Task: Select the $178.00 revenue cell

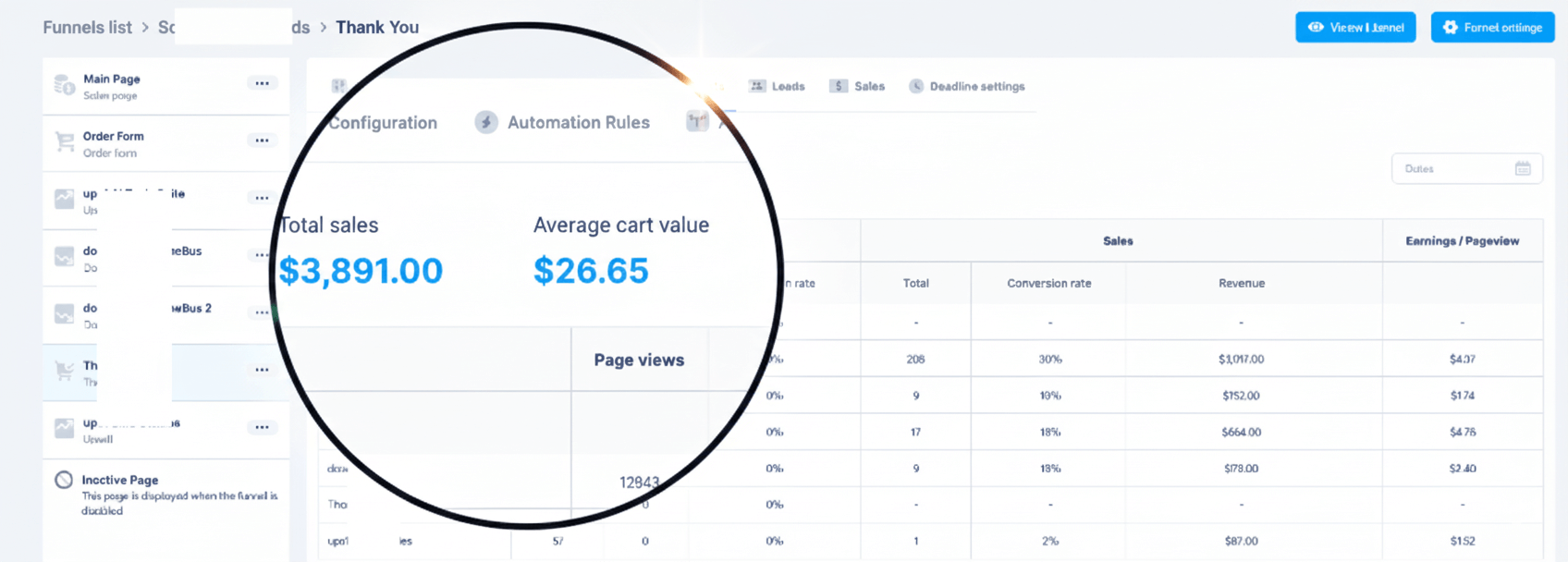Action: 1242,469
